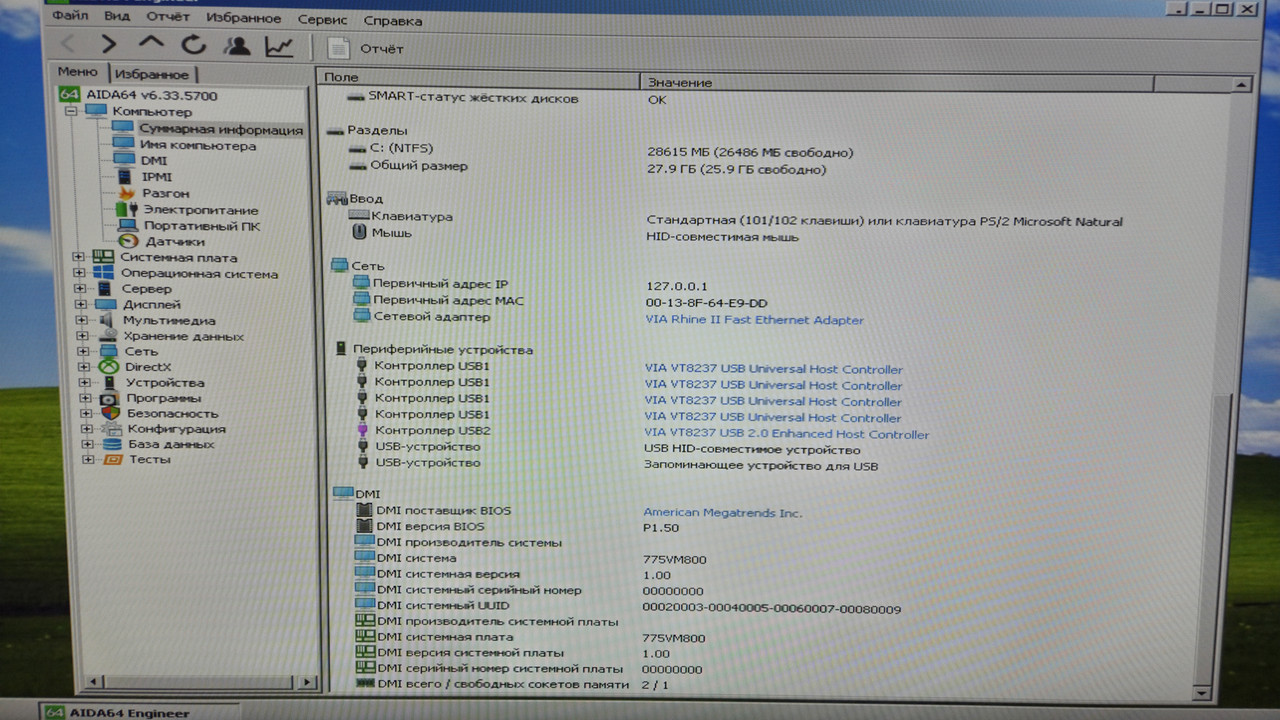Collapse the Компьютер tree node
This screenshot has width=1280, height=720.
tap(71, 112)
